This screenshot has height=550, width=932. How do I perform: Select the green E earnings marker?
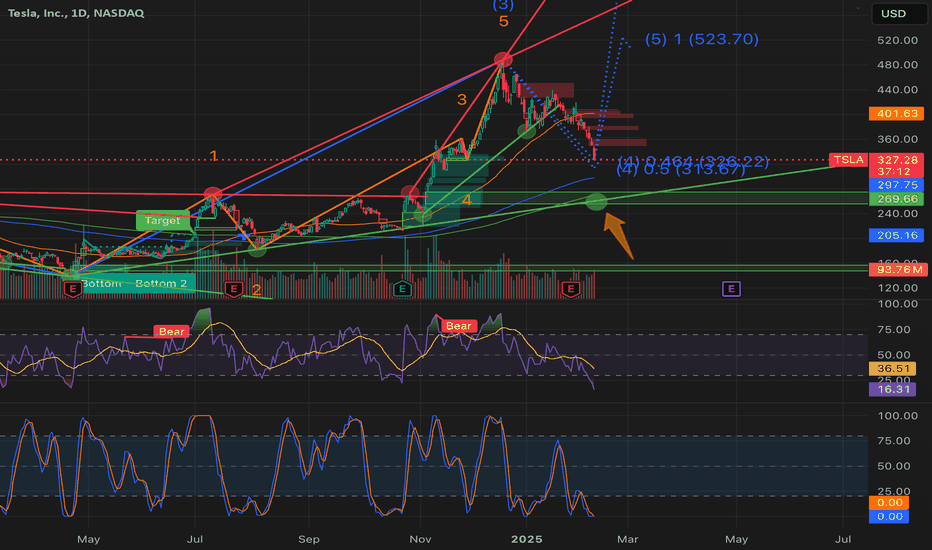(402, 289)
